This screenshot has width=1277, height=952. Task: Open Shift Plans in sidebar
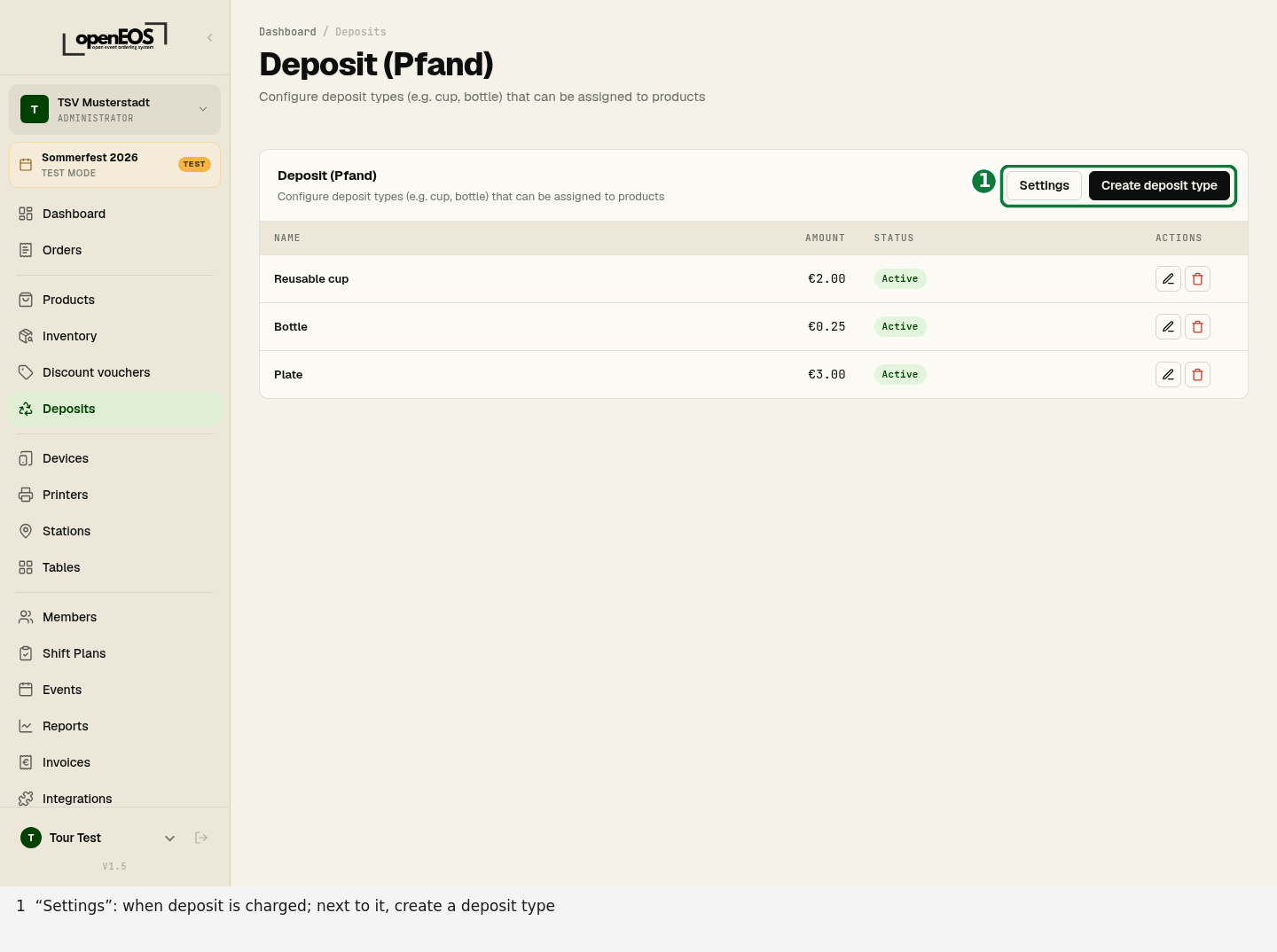(x=114, y=653)
